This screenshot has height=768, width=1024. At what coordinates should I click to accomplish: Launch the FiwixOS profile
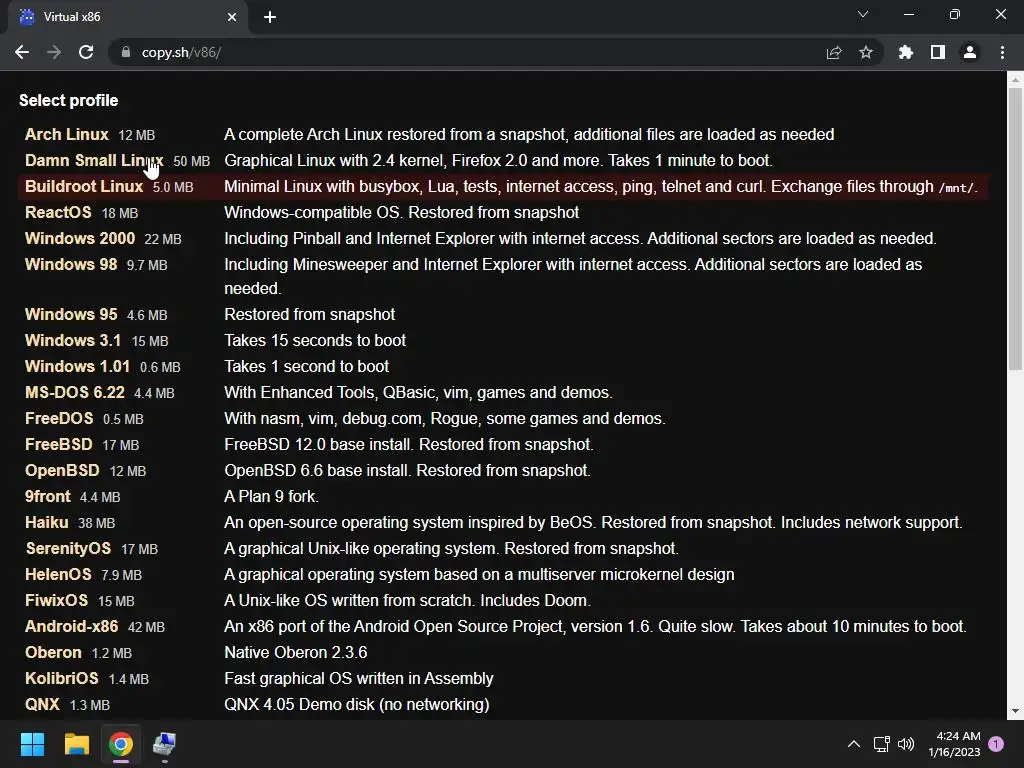[x=56, y=601]
